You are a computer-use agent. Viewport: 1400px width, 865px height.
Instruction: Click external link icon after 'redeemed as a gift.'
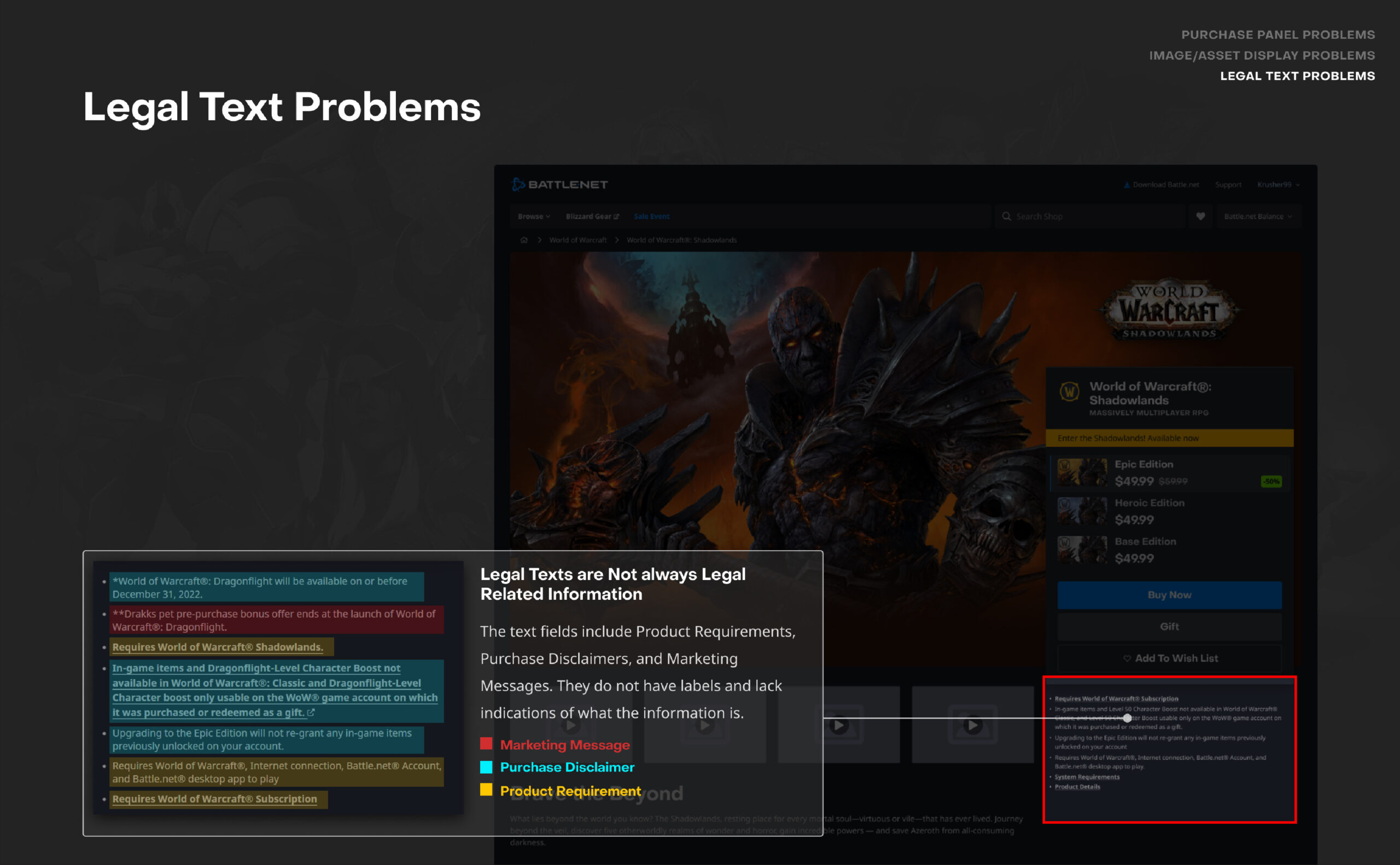311,713
